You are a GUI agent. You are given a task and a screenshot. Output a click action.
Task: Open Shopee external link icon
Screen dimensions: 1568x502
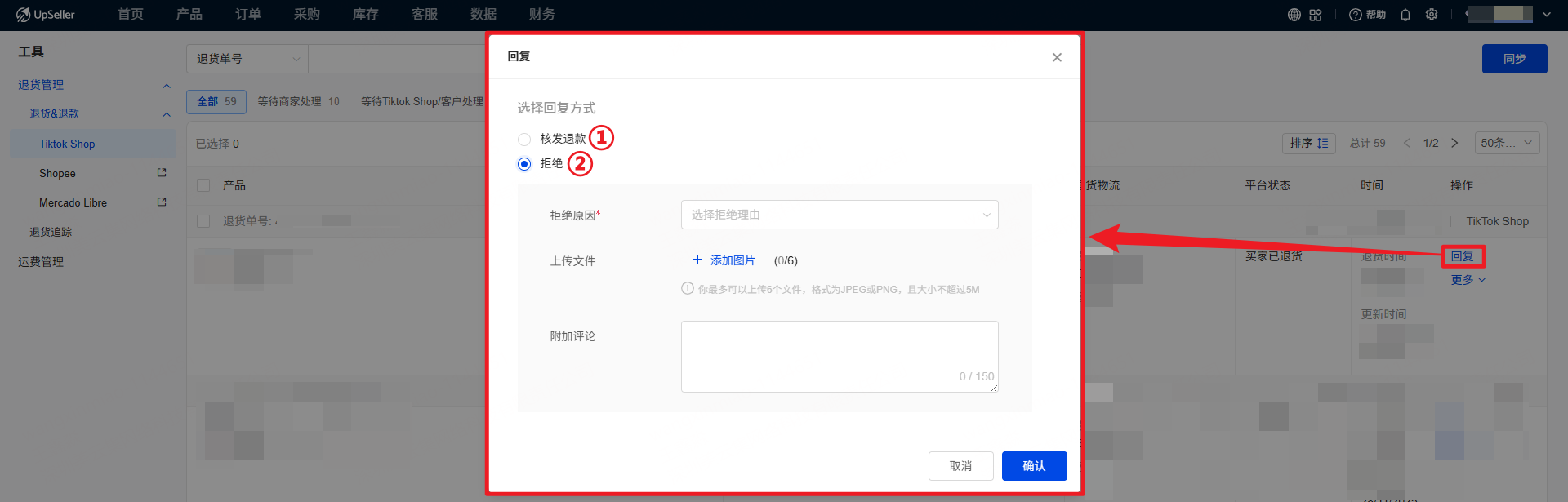(162, 173)
